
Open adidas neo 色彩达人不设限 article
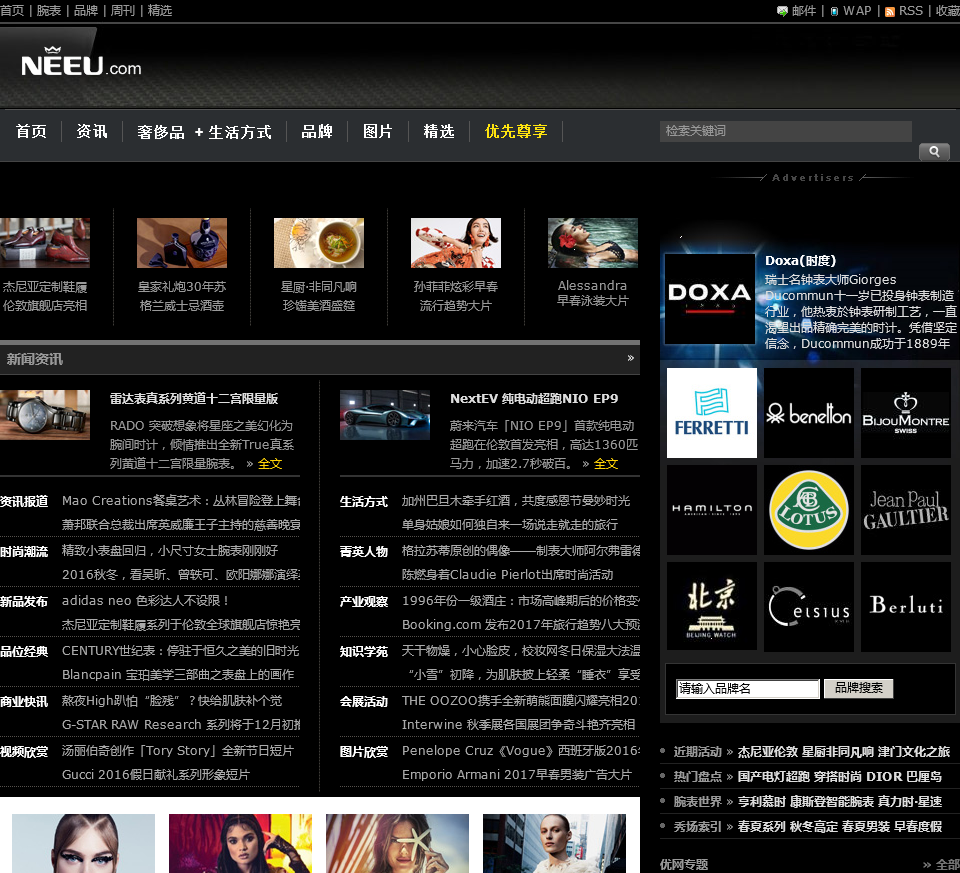coord(146,601)
